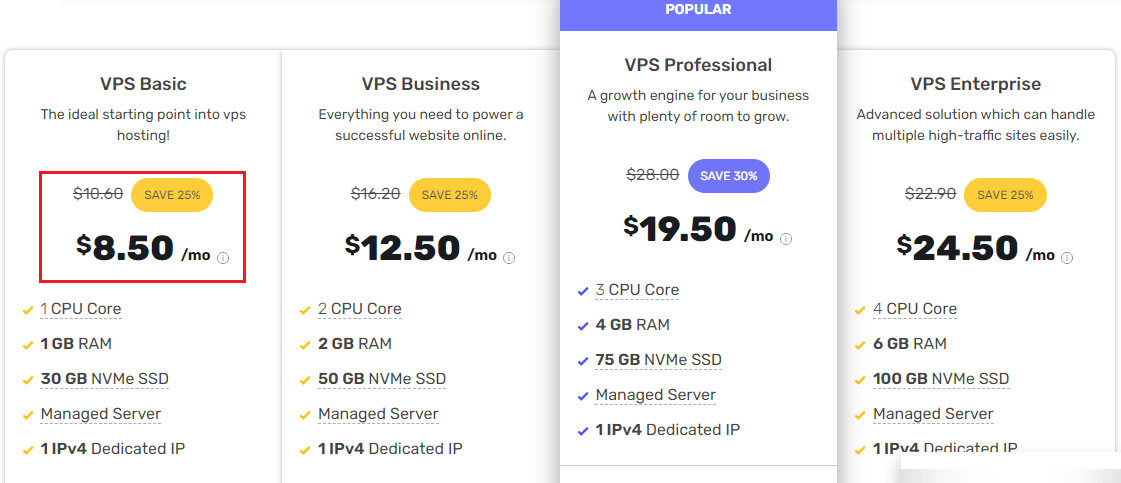Click info icon beside $19.50 /mo price
Screen dimensions: 1121x483
(786, 239)
